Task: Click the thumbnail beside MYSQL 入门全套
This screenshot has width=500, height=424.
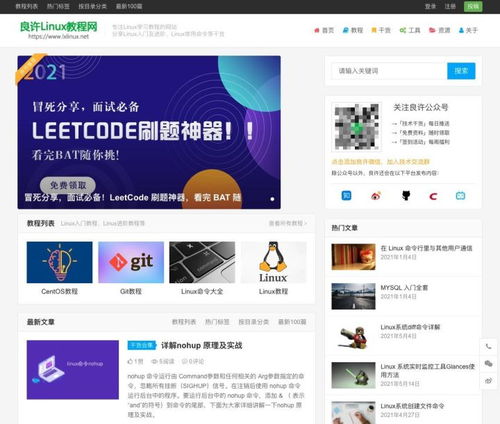Action: pos(353,296)
